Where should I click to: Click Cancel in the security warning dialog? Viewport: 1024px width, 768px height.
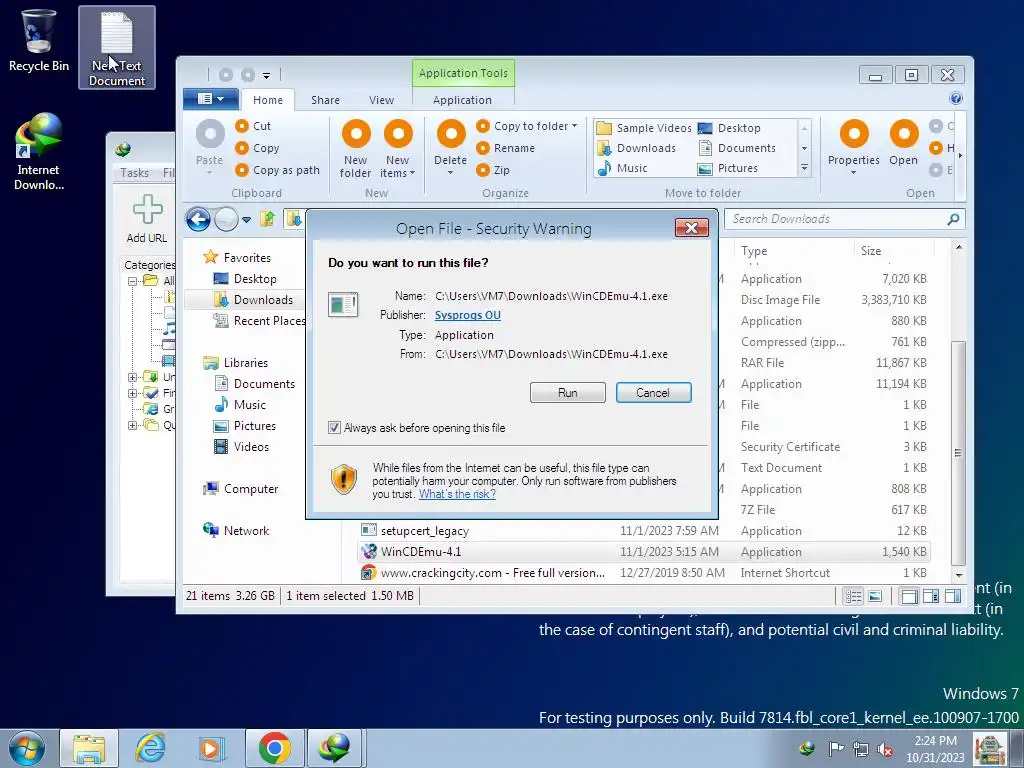[653, 392]
